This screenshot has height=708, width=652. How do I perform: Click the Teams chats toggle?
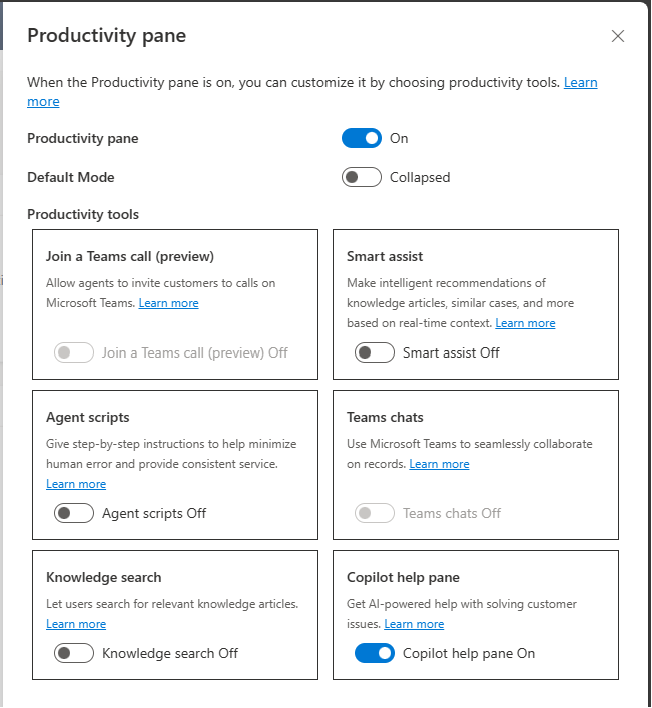pos(374,513)
